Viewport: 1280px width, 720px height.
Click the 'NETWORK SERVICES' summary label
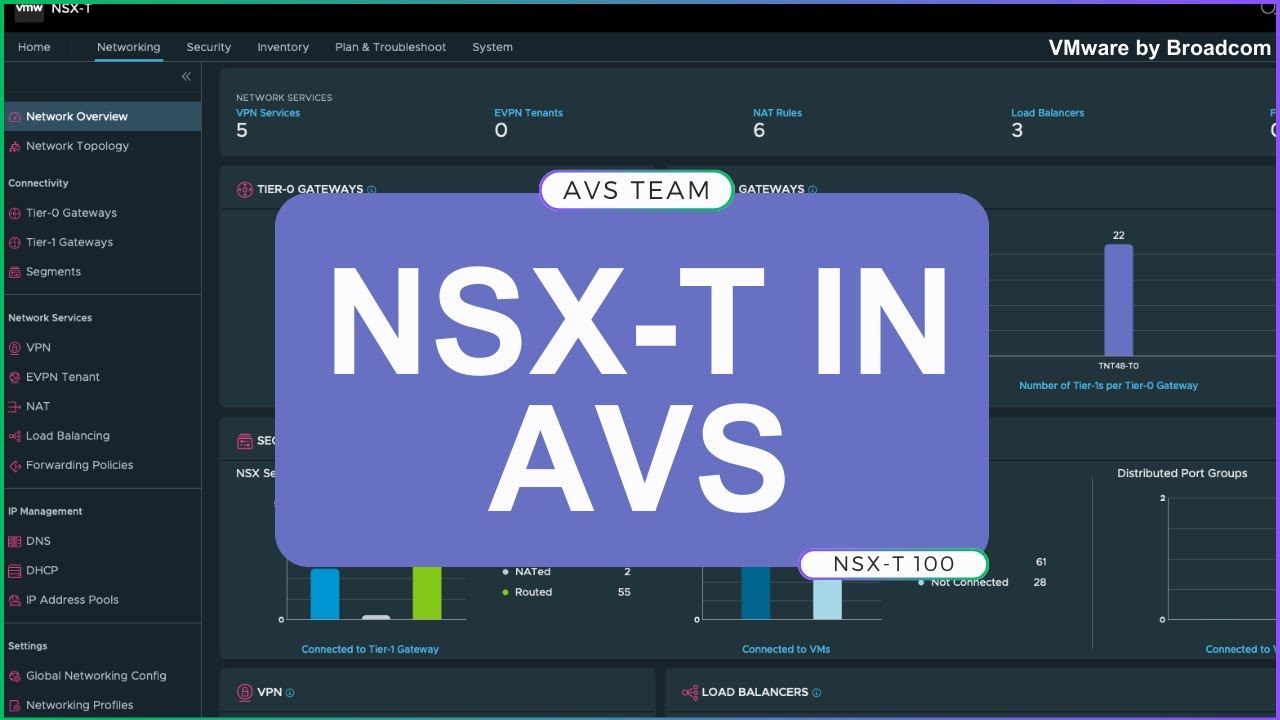click(x=284, y=98)
